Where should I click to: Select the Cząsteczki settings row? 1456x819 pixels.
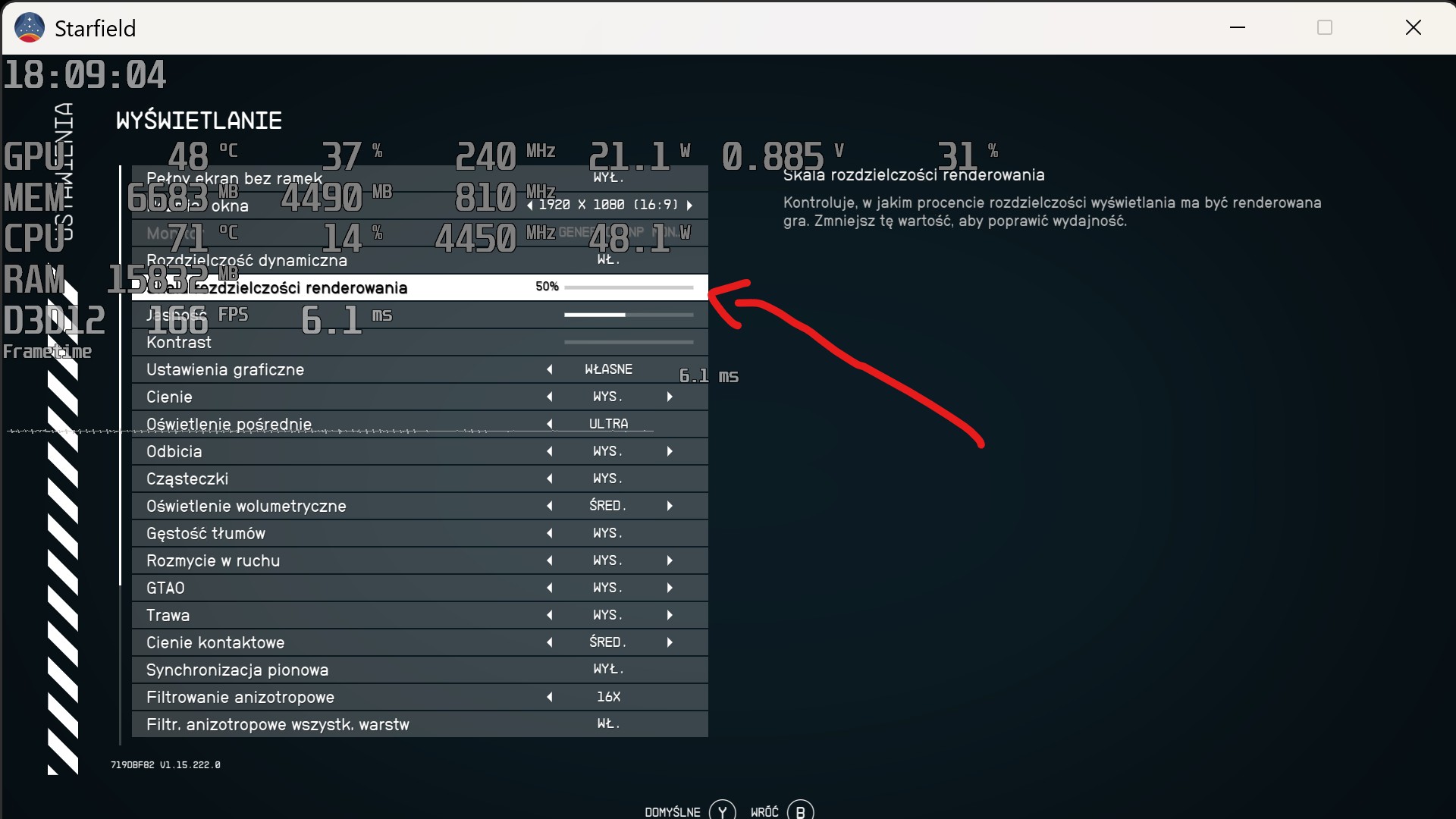pos(187,479)
